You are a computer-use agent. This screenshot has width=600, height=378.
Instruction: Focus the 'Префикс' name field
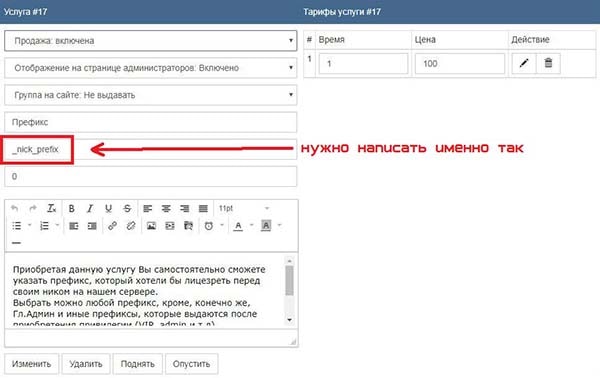150,122
